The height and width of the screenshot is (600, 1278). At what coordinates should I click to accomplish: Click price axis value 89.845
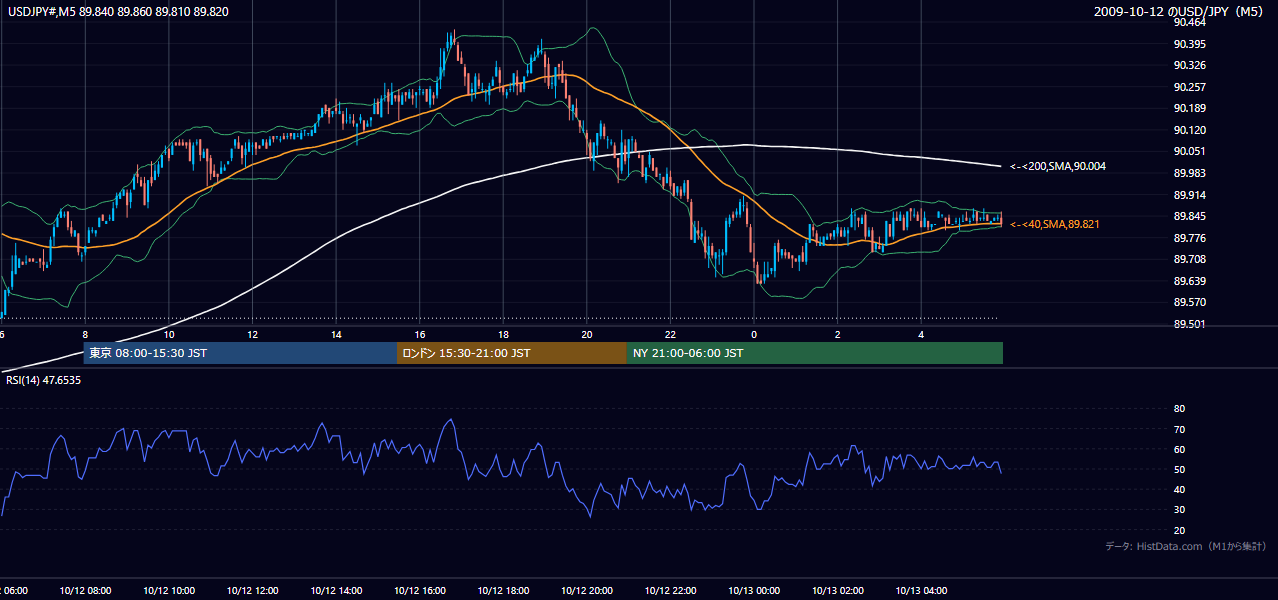click(1192, 216)
